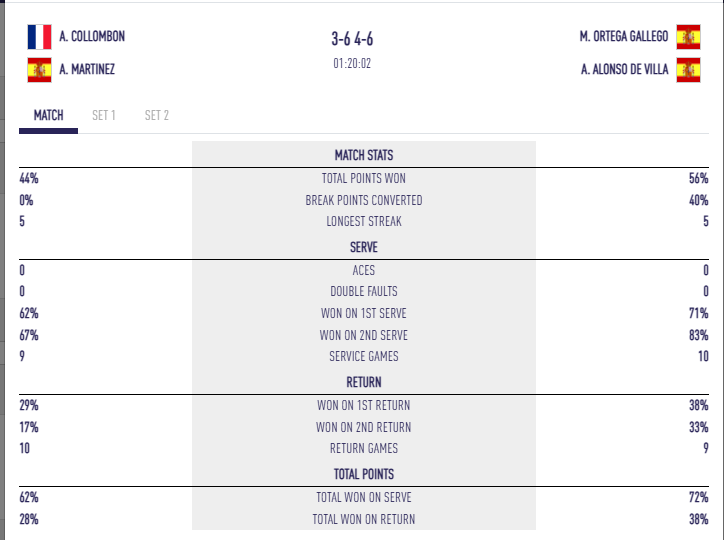Click the MATCH STATS section header
The image size is (724, 540).
click(364, 155)
